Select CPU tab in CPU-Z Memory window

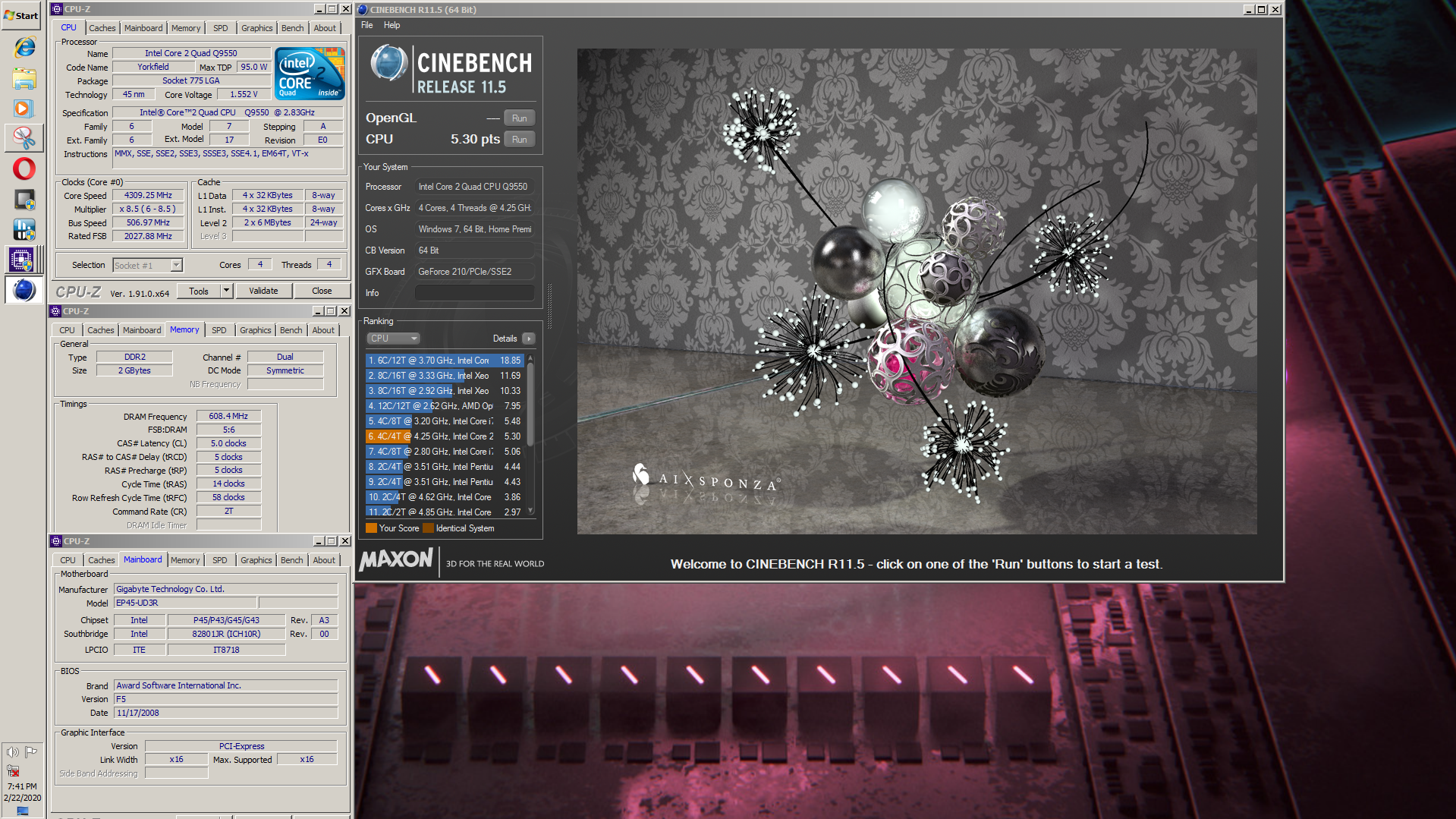tap(67, 330)
